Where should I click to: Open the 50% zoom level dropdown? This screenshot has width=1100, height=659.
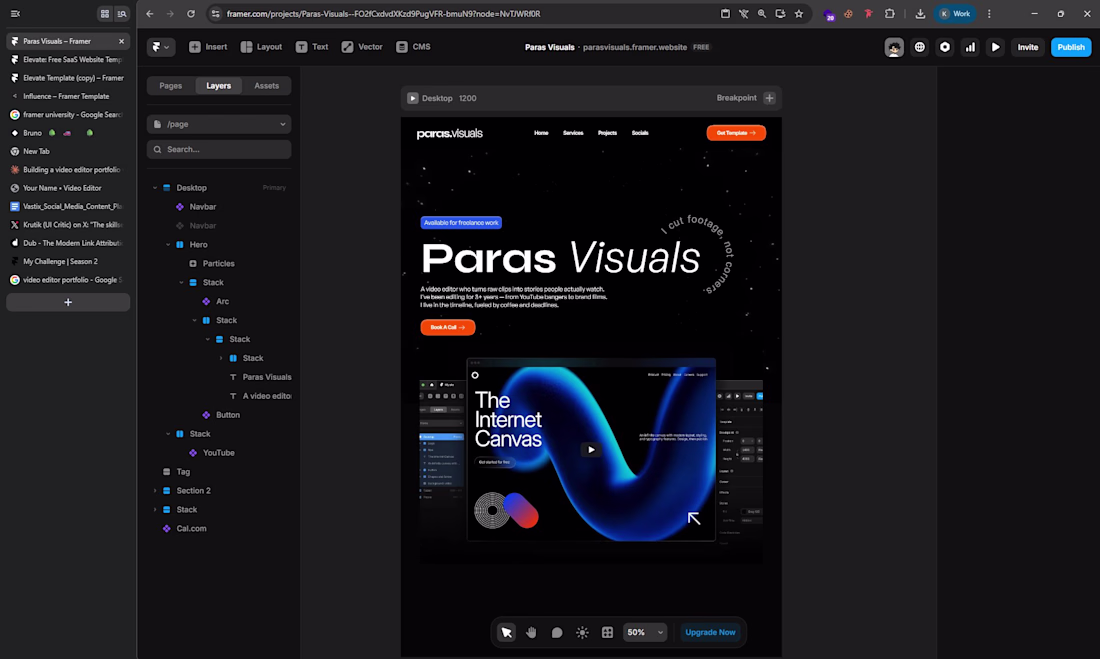tap(645, 632)
